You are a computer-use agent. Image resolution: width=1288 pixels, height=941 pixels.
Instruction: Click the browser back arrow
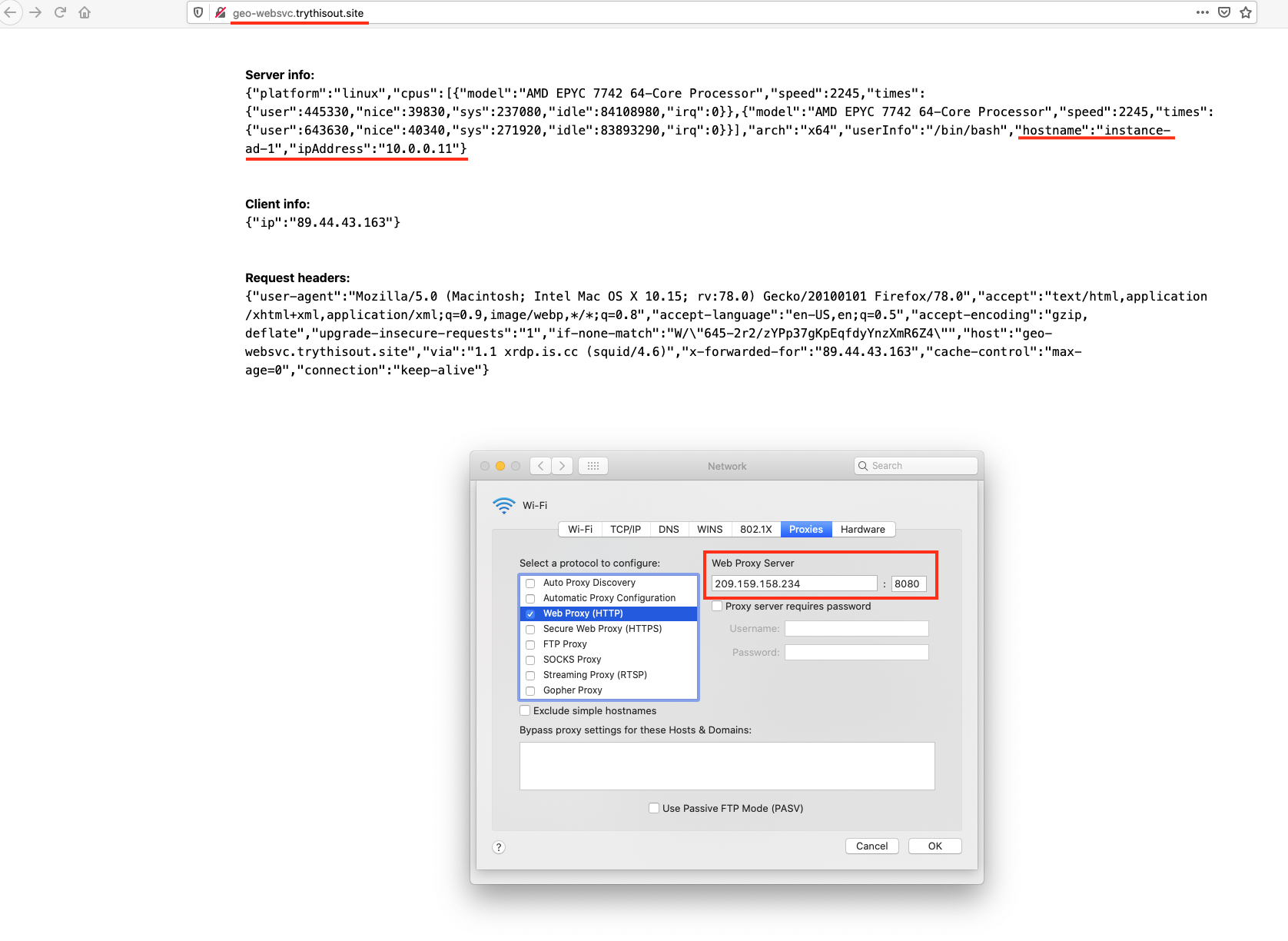tap(9, 12)
